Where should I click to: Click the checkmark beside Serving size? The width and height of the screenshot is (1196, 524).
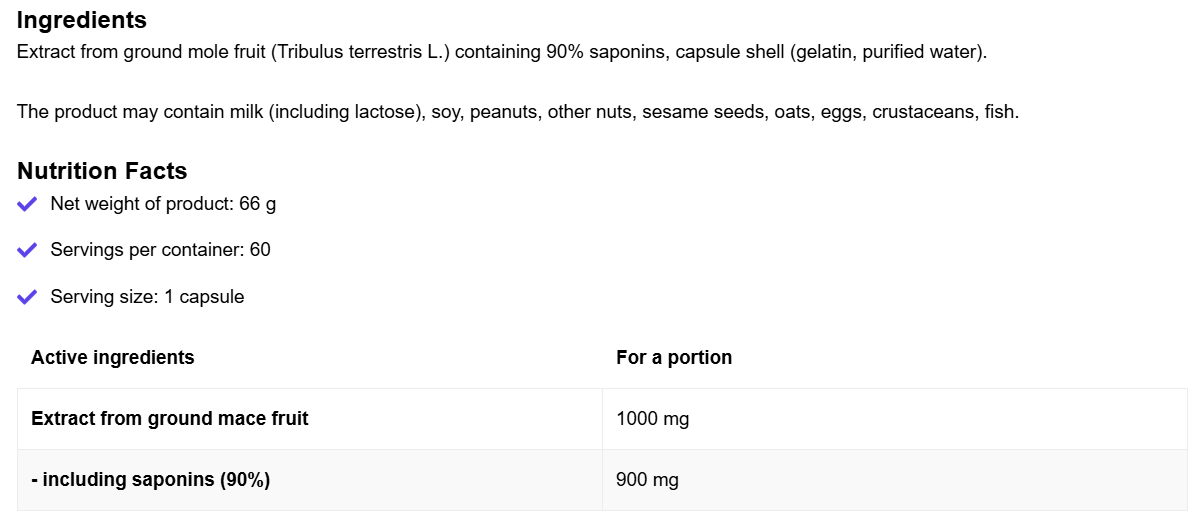27,297
